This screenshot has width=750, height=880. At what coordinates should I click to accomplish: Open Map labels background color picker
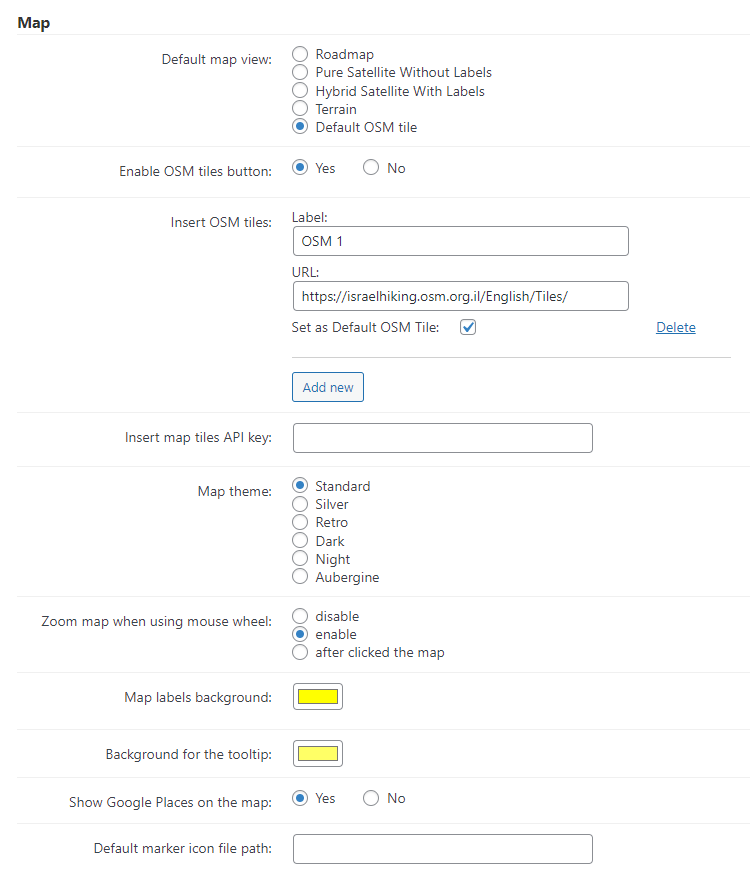pyautogui.click(x=318, y=696)
